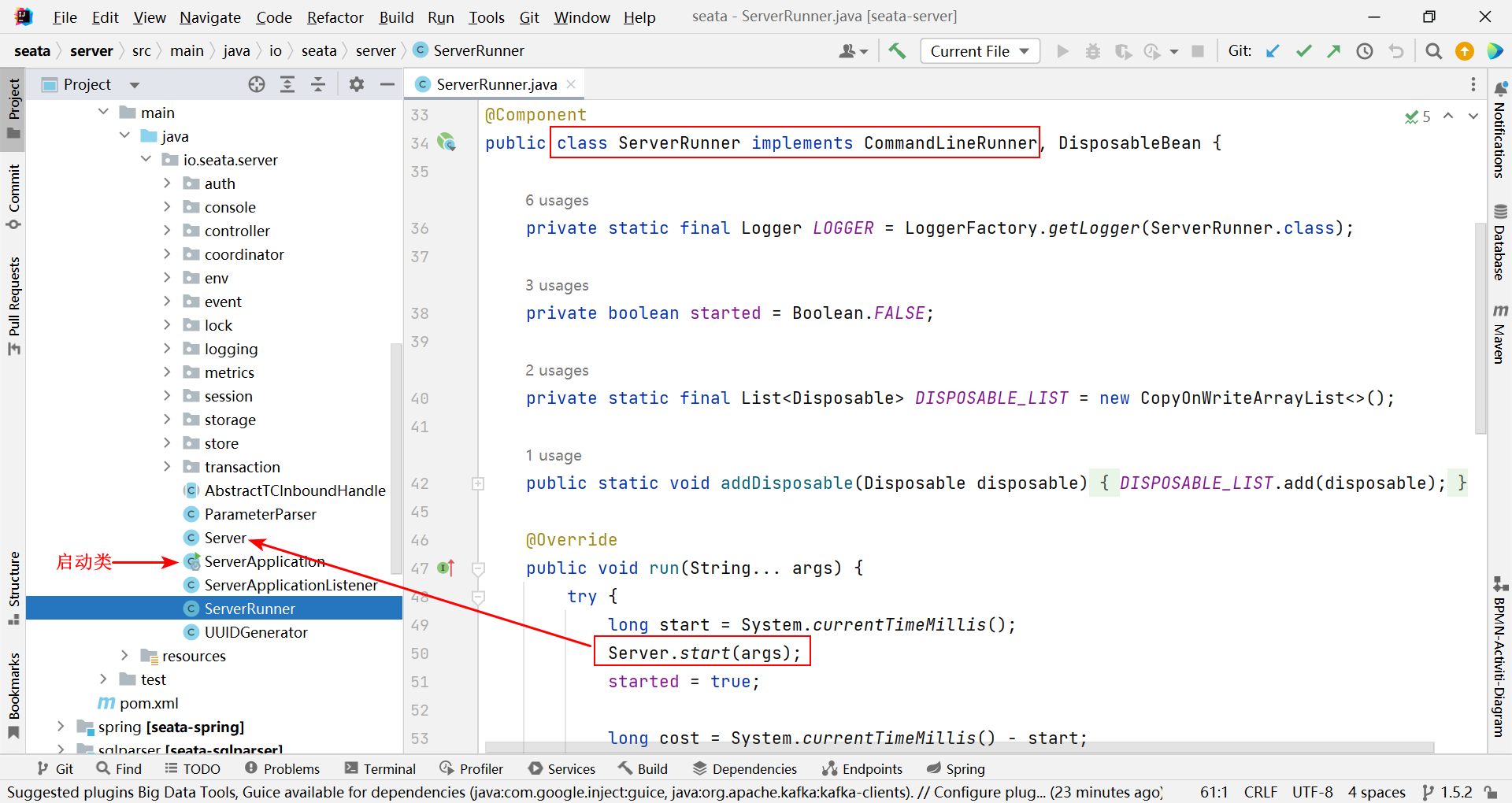
Task: Select opened file target icon in Project panel
Action: coord(257,84)
